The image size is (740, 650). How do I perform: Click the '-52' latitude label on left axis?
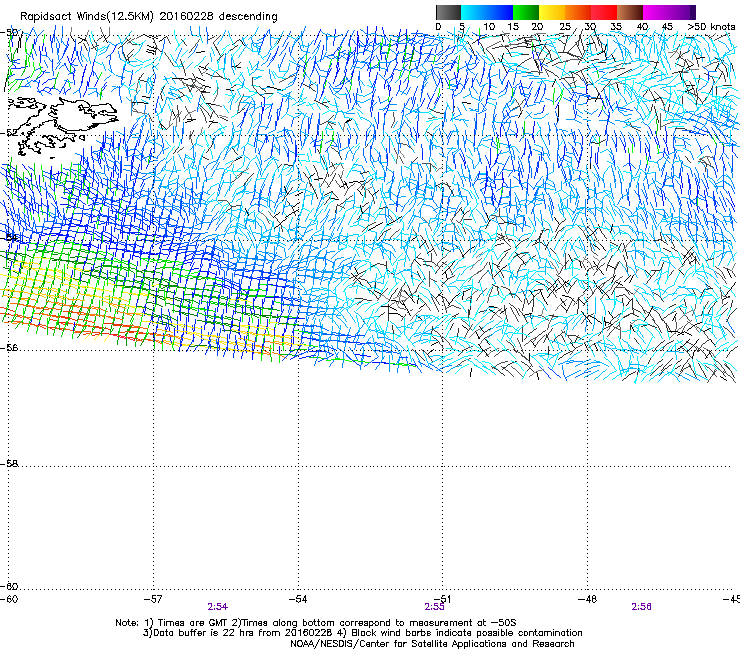pos(9,133)
